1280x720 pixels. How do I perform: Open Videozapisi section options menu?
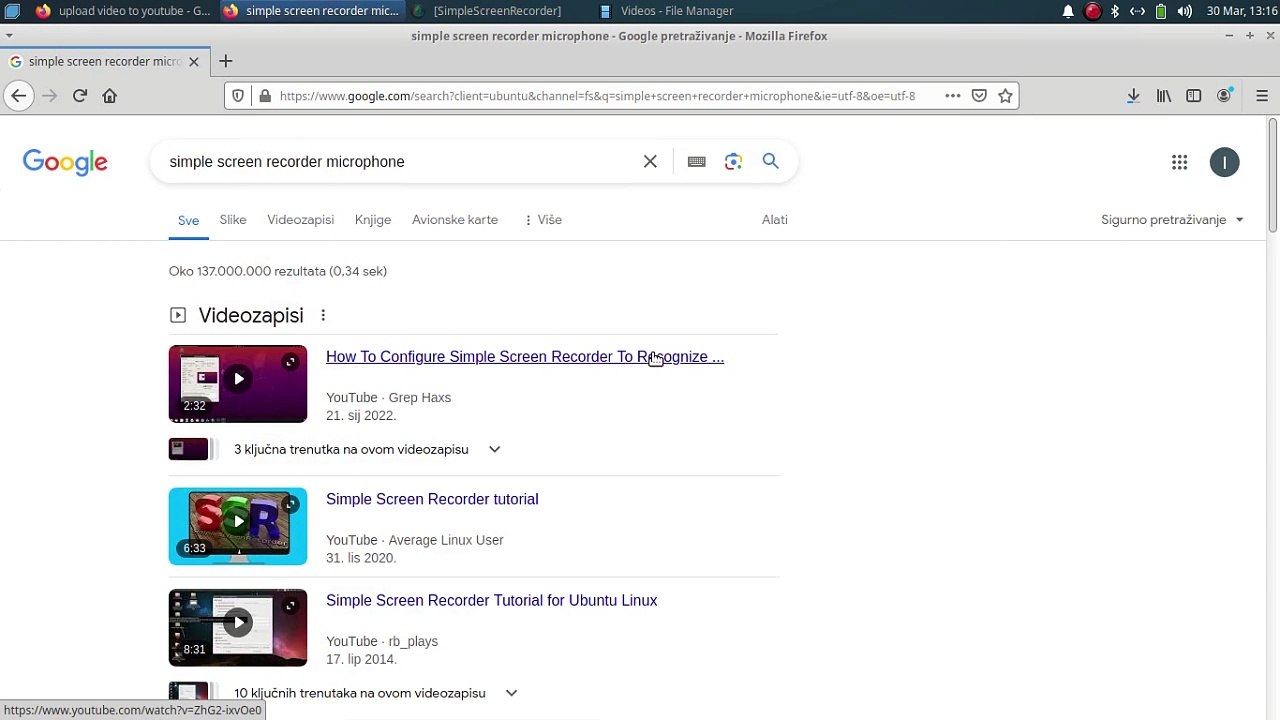[323, 315]
